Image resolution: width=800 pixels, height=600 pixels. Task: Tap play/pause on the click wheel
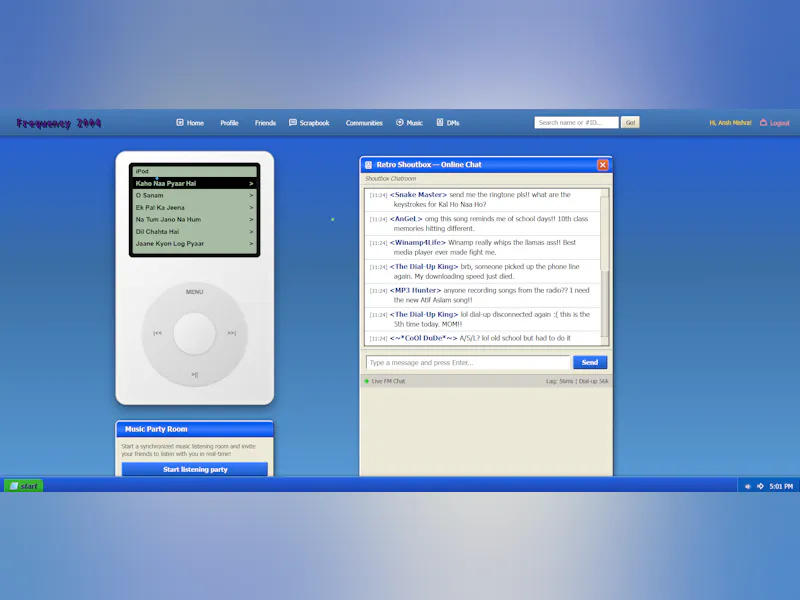(194, 374)
